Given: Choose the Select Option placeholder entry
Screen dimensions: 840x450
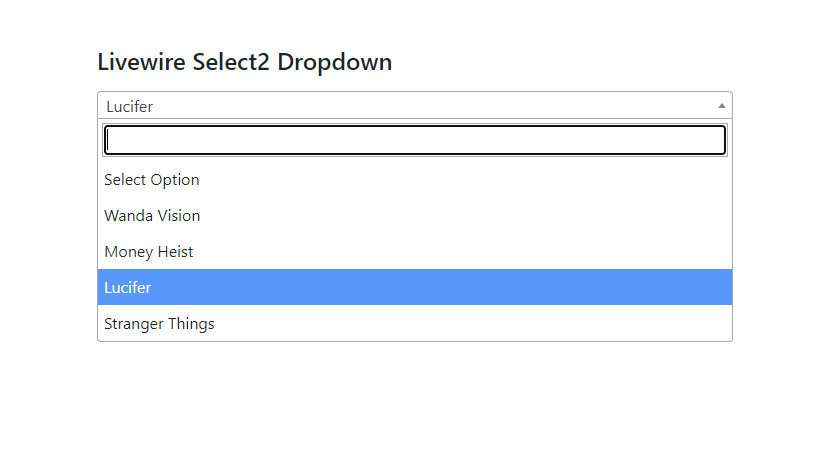Looking at the screenshot, I should (415, 179).
